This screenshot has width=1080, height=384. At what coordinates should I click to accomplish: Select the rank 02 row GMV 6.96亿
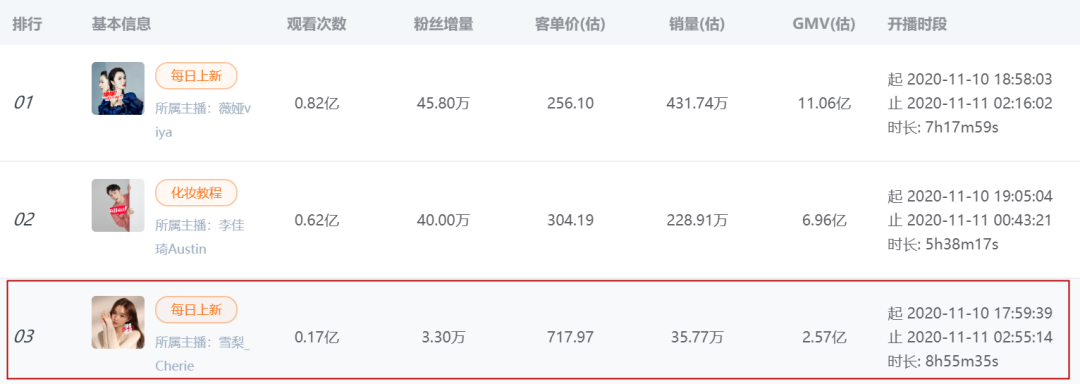tap(824, 221)
